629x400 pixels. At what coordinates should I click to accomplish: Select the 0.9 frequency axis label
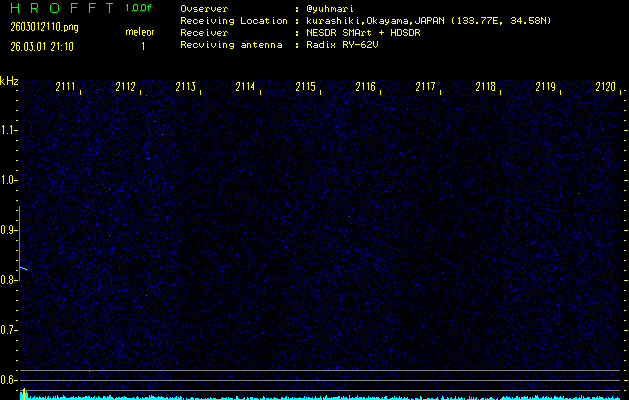(x=9, y=230)
